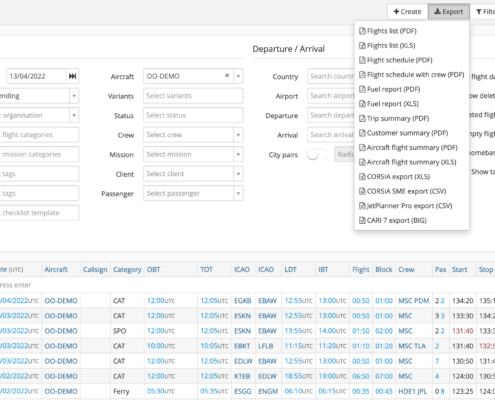Click the Select variants field
The height and width of the screenshot is (400, 495).
(193, 96)
